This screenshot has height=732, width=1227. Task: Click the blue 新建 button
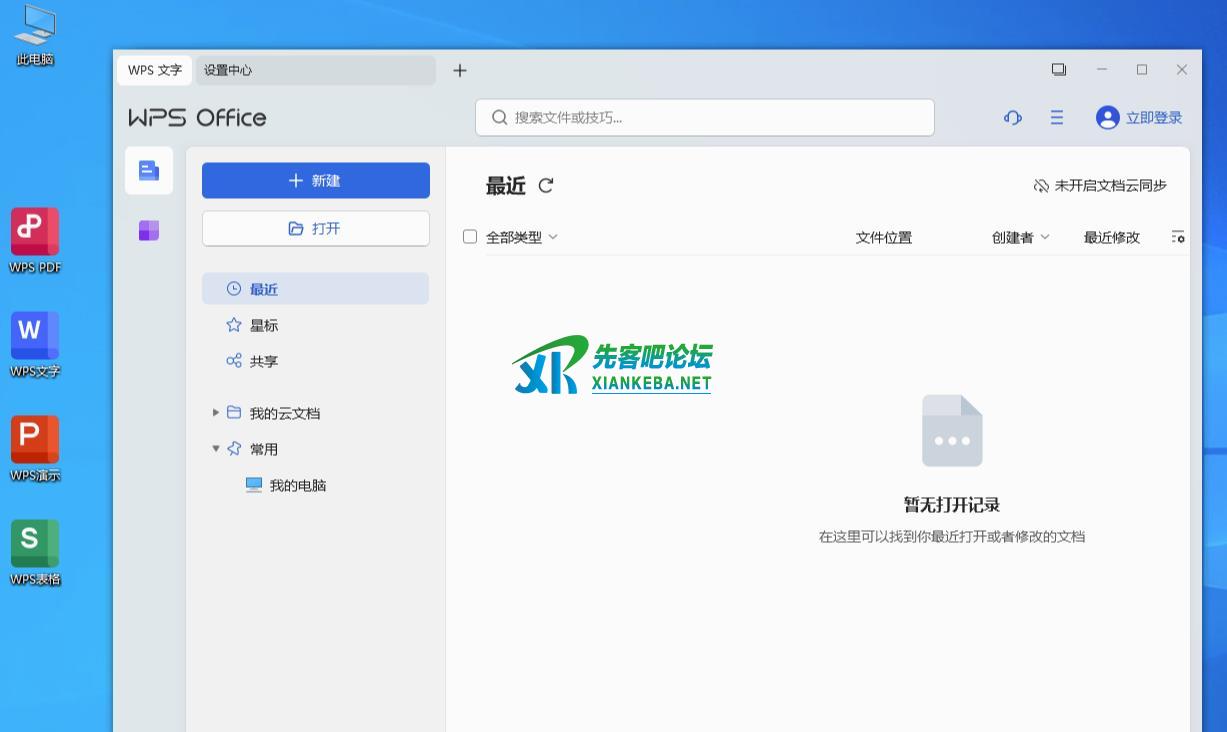[x=316, y=181]
